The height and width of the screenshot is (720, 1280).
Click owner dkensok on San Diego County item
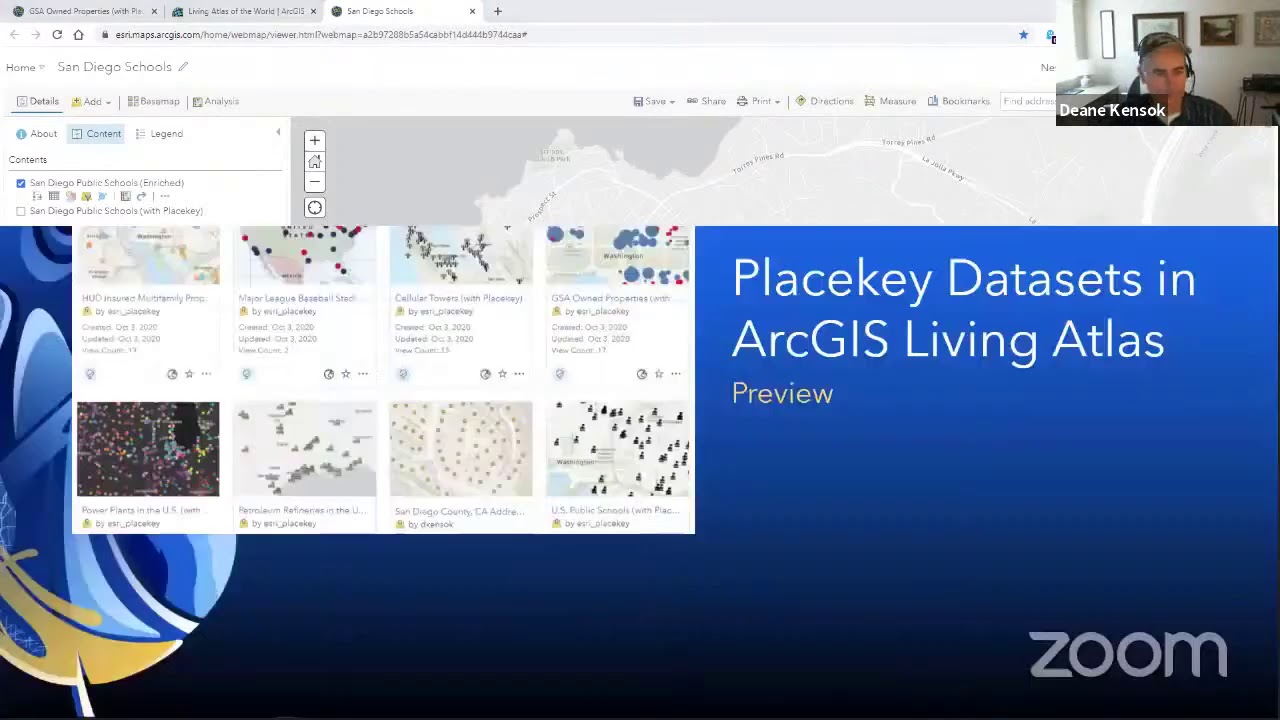437,524
